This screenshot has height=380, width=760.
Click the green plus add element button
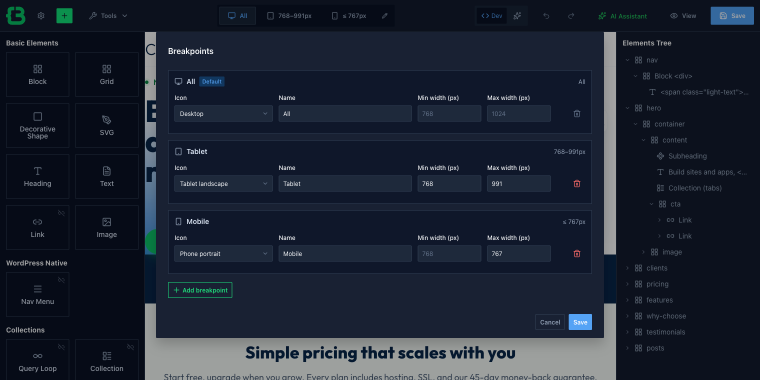coord(64,16)
